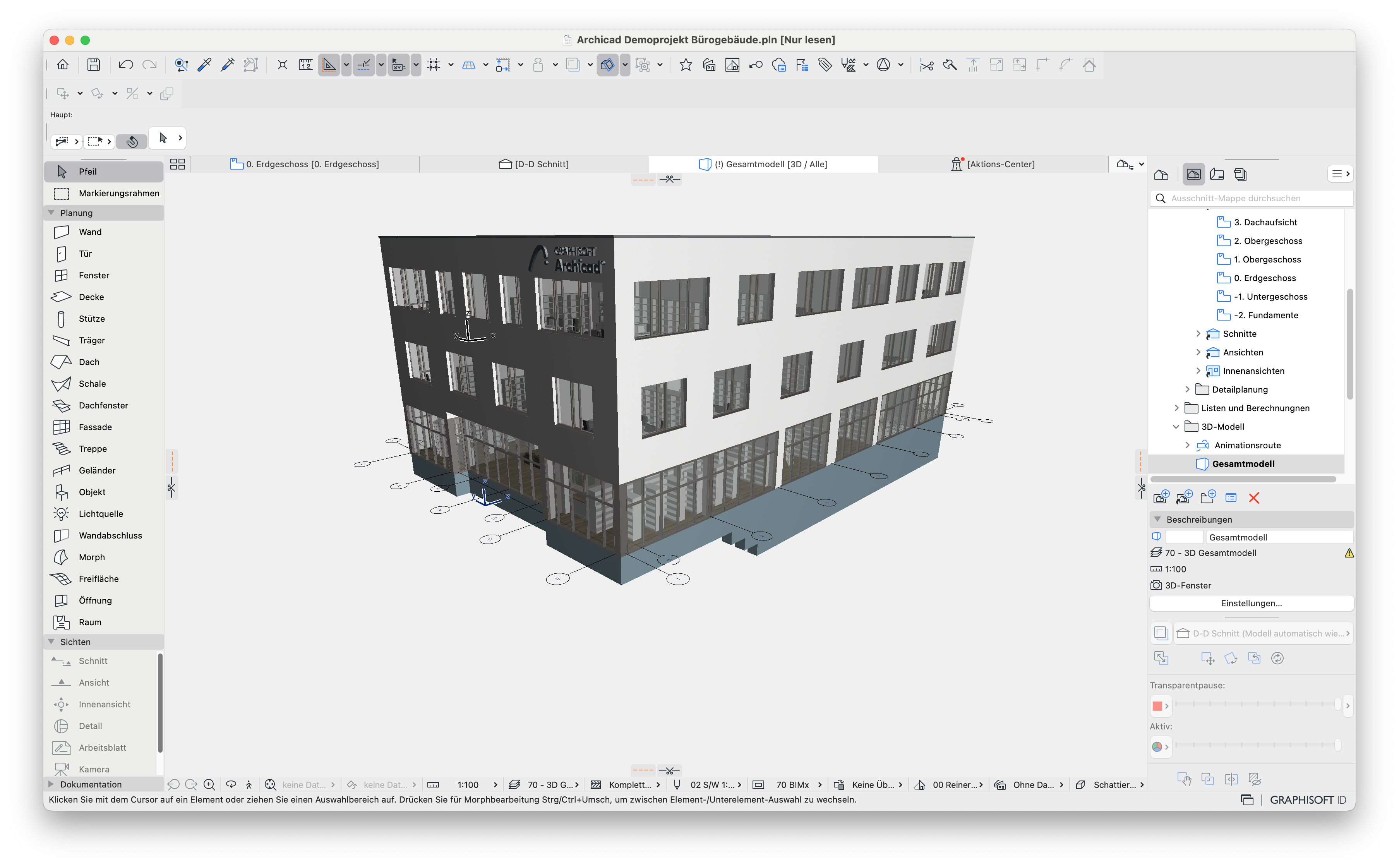
Task: Switch to the D-D Schnitt tab
Action: [x=534, y=164]
